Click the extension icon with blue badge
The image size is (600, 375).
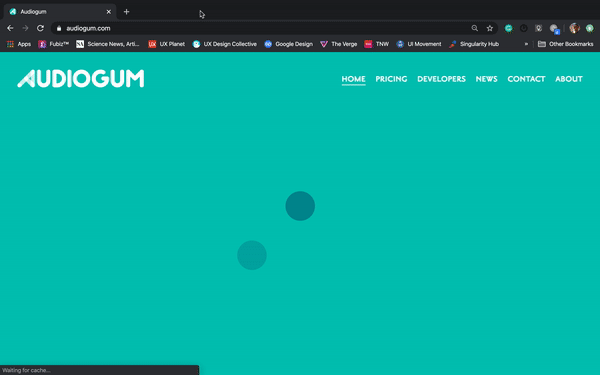click(554, 29)
